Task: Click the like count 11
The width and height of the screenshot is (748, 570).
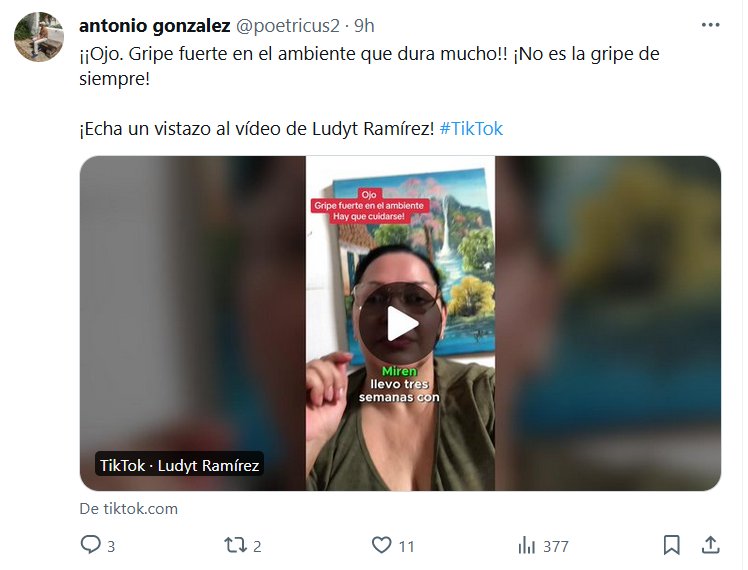Action: [x=406, y=546]
